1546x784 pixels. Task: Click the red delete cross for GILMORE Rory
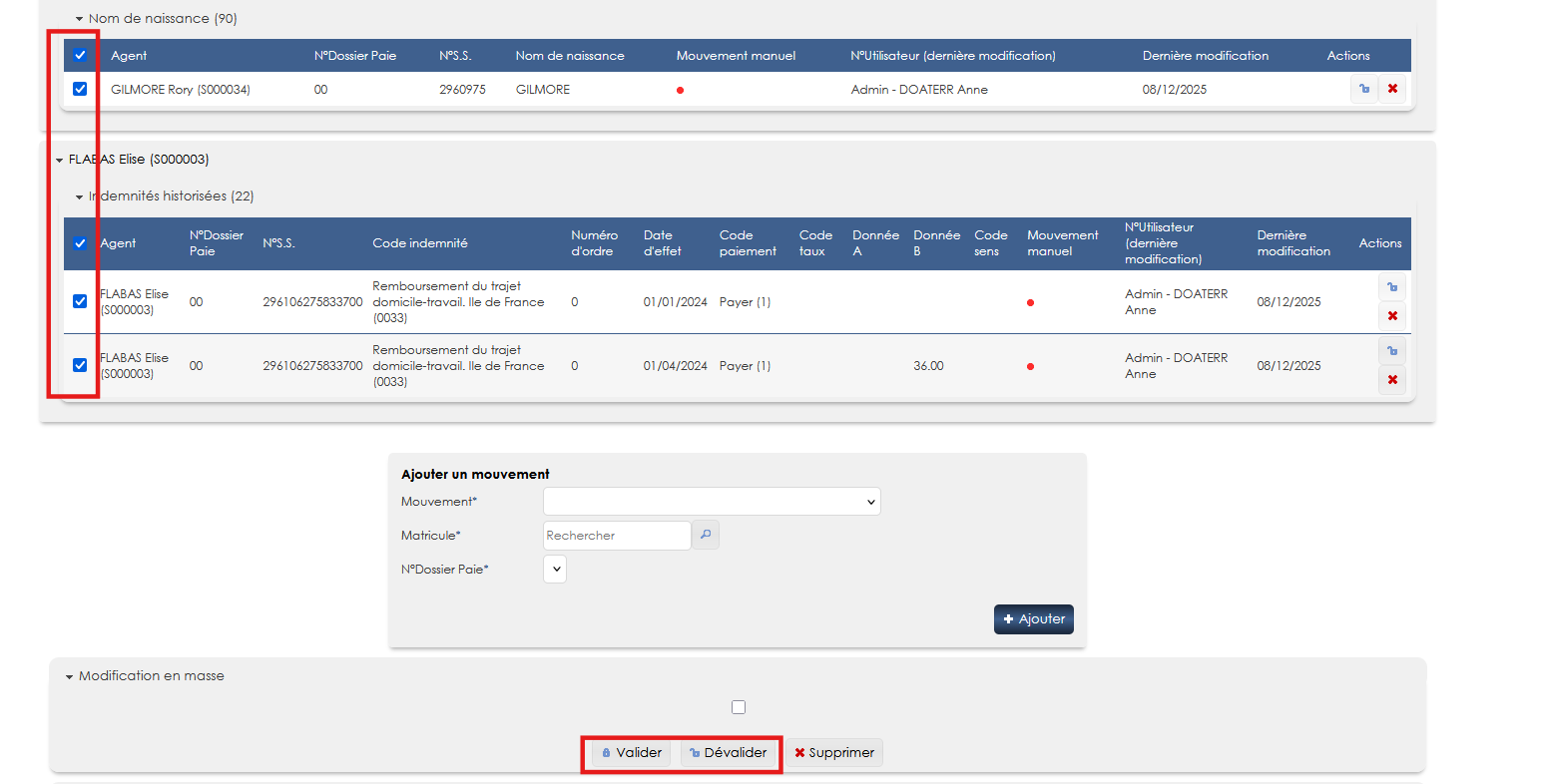[1392, 89]
